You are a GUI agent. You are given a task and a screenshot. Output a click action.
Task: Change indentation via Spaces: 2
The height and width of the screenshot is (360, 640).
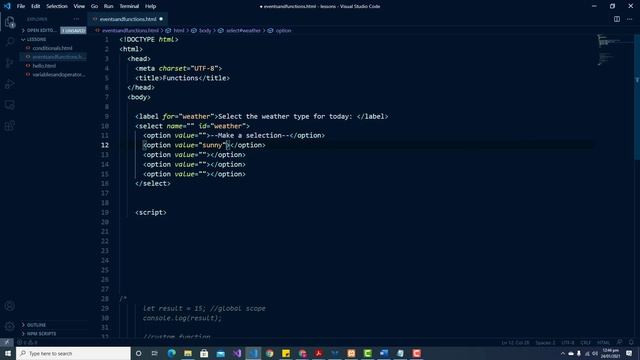coord(546,342)
